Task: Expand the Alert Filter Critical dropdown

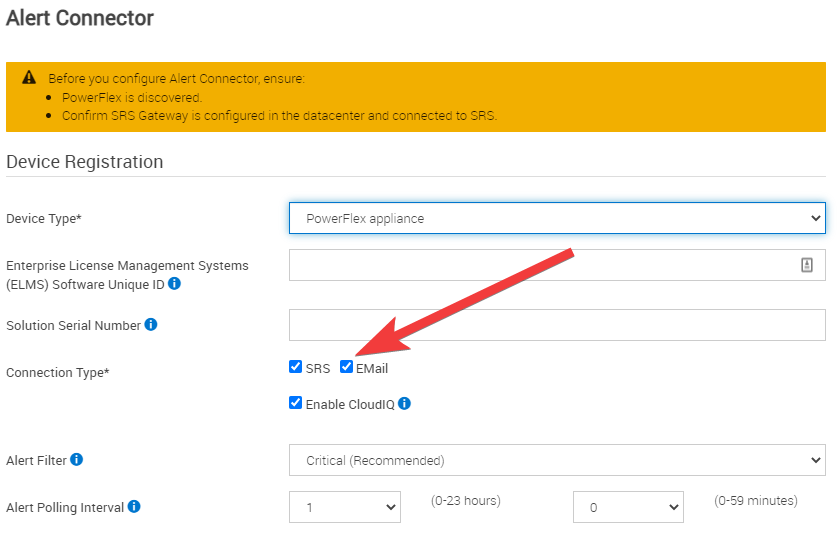Action: [557, 460]
